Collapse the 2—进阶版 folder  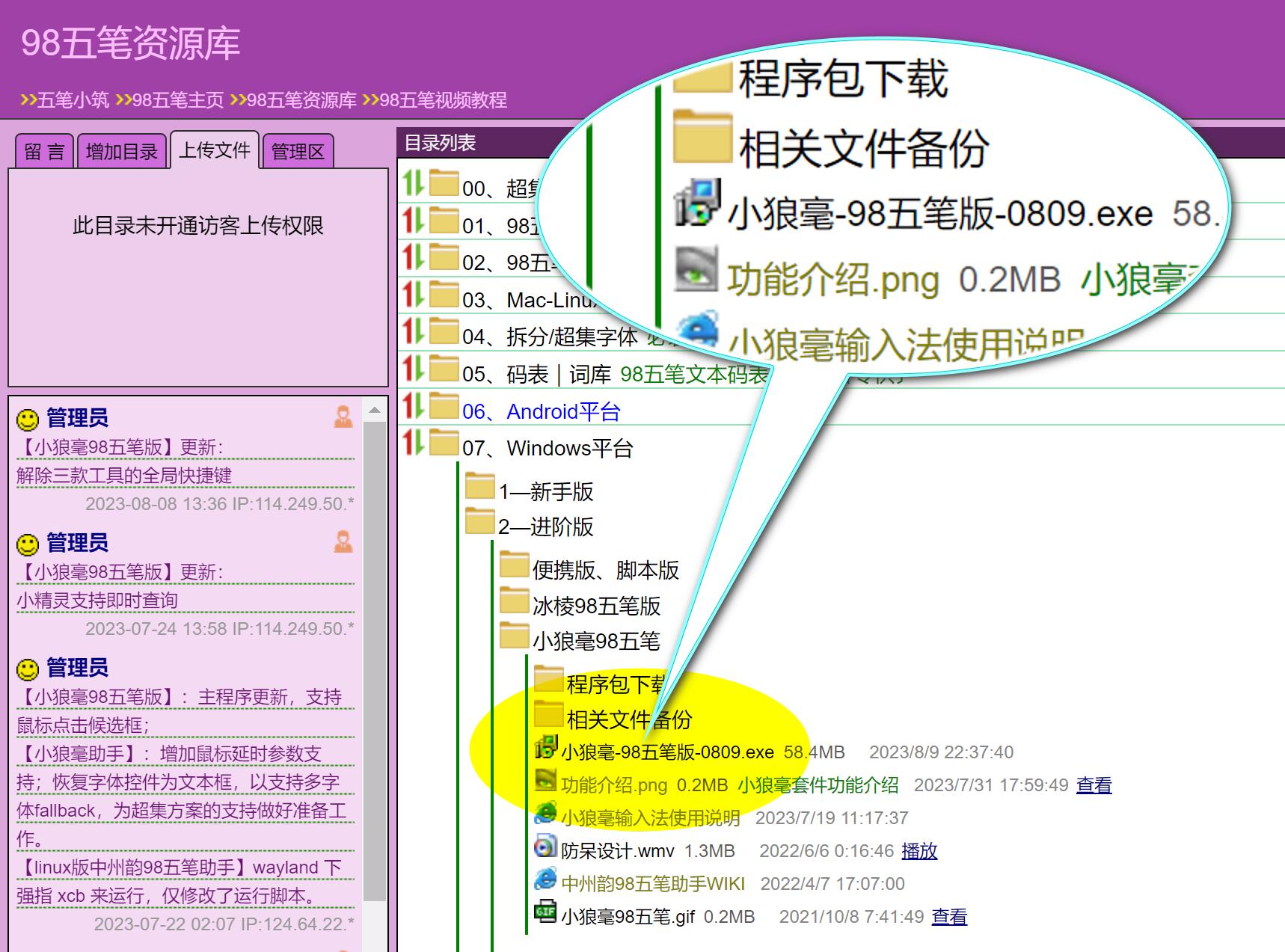(546, 526)
